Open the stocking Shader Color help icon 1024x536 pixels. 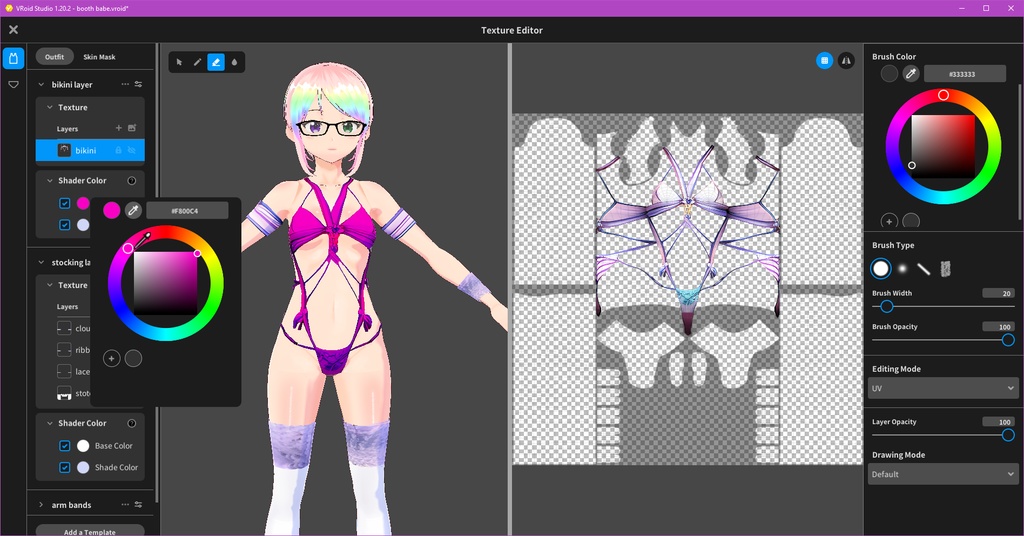tap(131, 423)
